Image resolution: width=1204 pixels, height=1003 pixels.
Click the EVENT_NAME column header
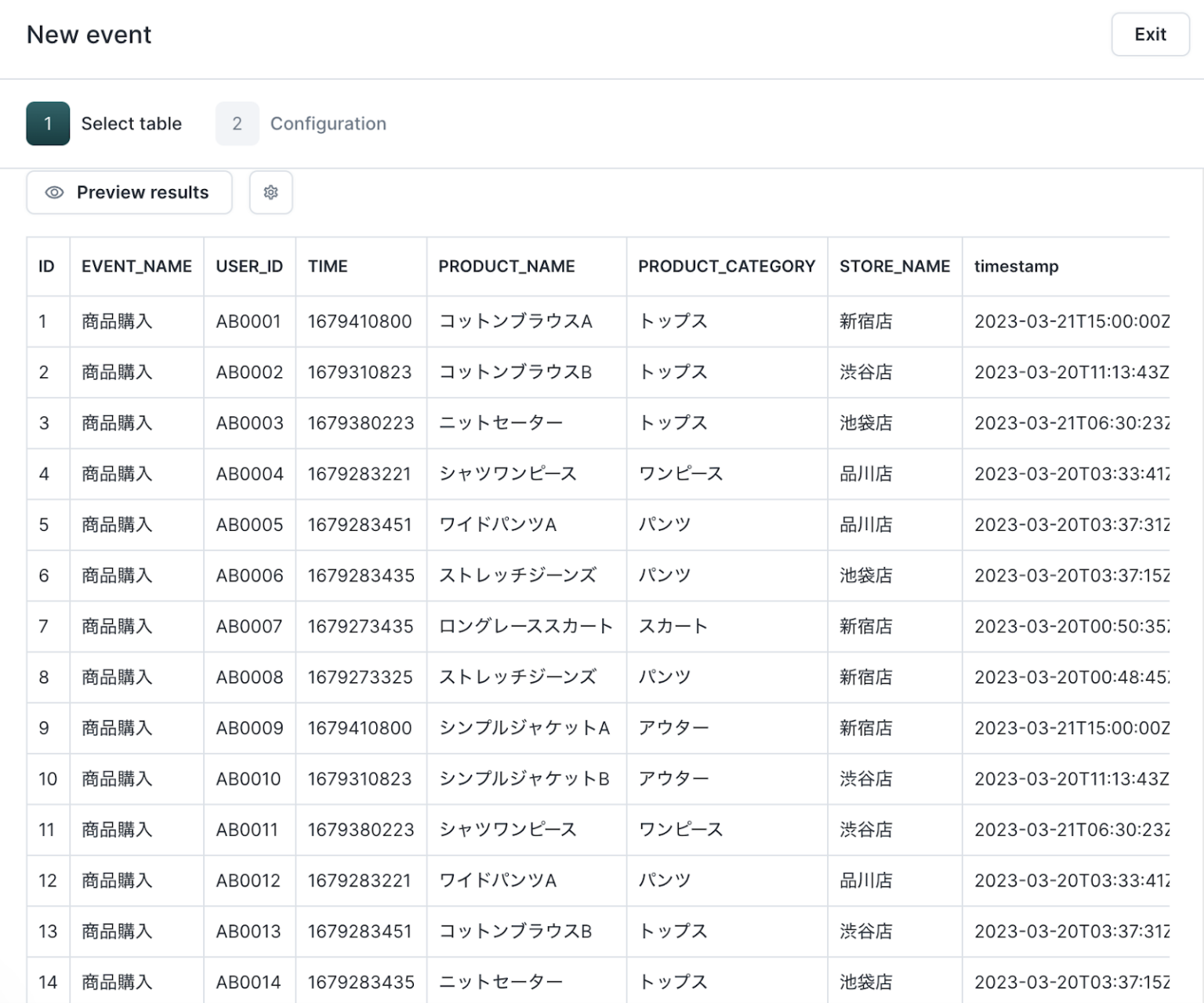pos(136,267)
